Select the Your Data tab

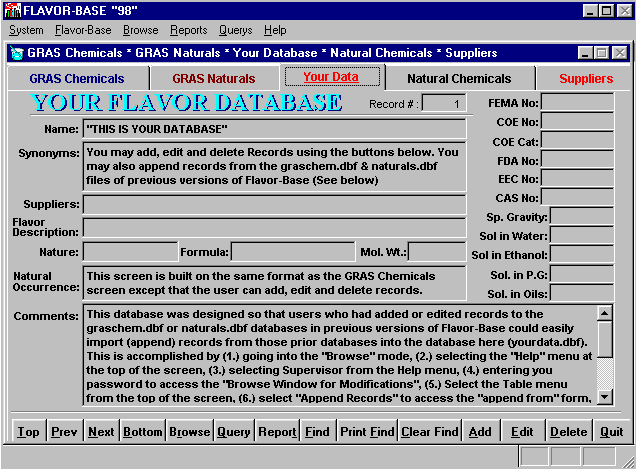[x=332, y=77]
